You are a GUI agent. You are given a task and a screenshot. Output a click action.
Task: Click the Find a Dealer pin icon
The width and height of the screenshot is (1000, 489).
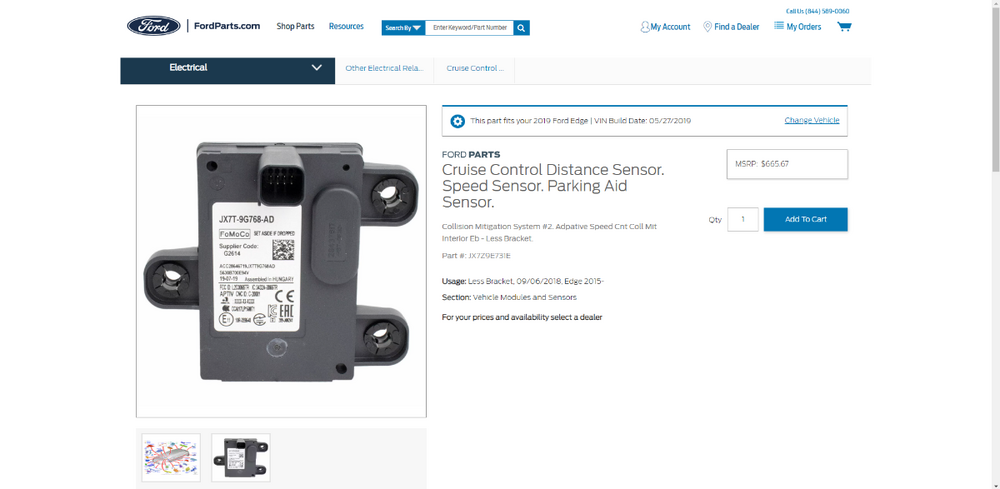(707, 27)
